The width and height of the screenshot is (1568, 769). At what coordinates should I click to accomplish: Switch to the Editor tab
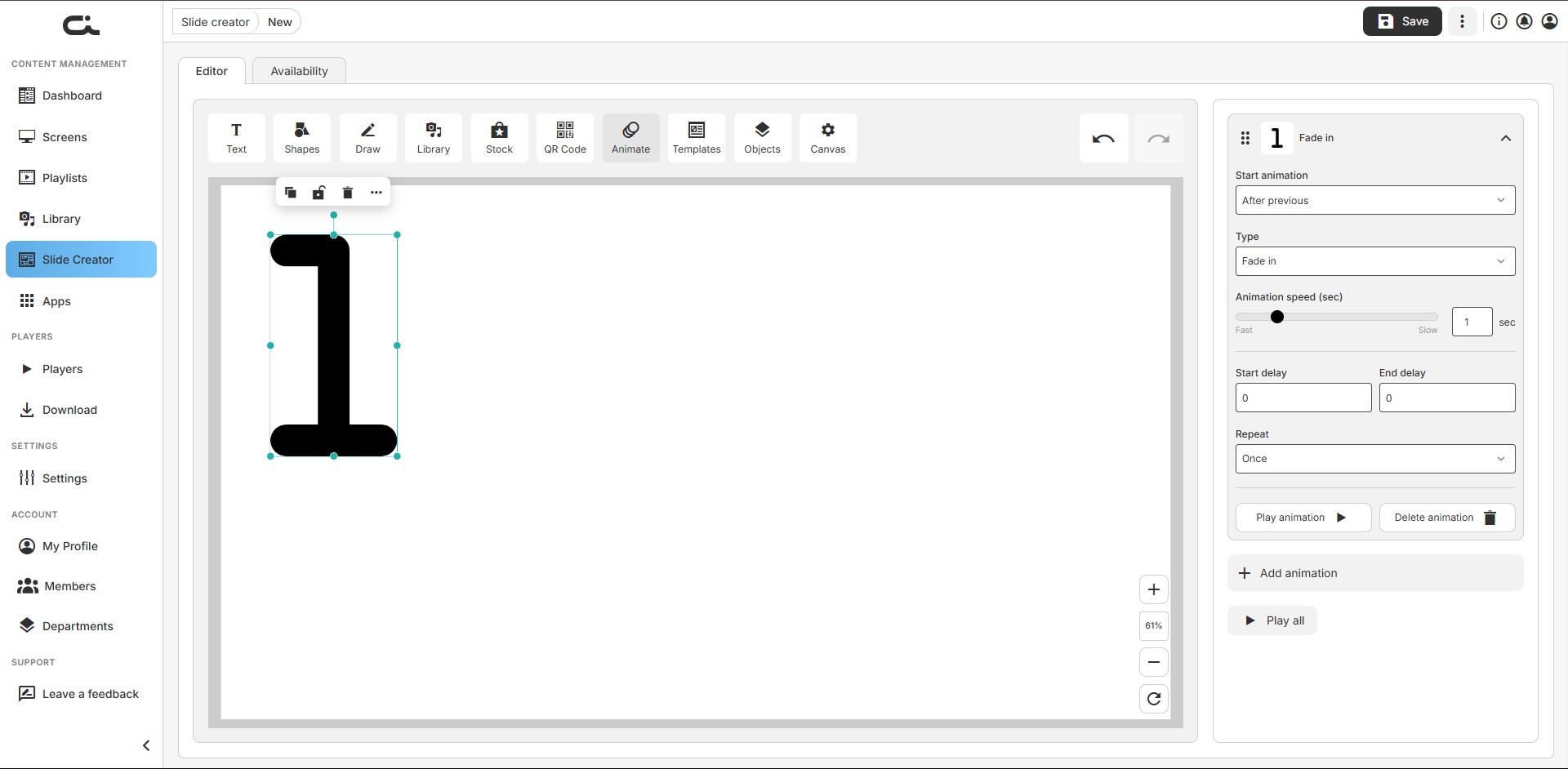pos(212,71)
